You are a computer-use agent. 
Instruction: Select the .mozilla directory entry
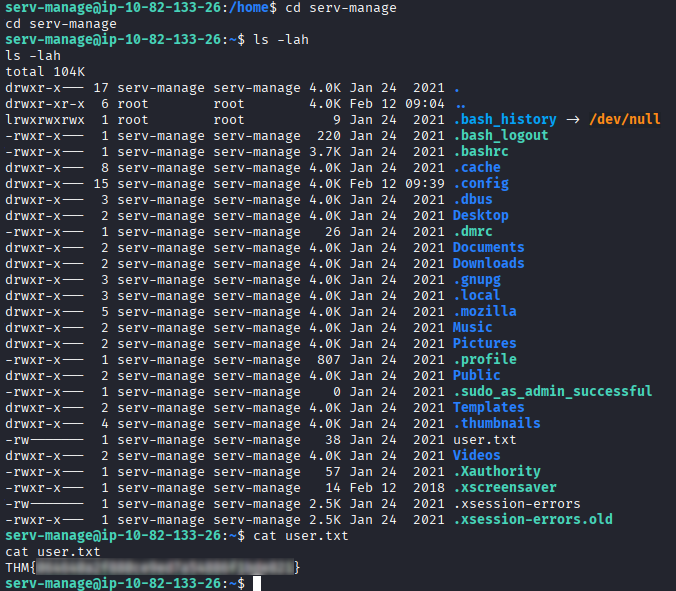pos(484,311)
